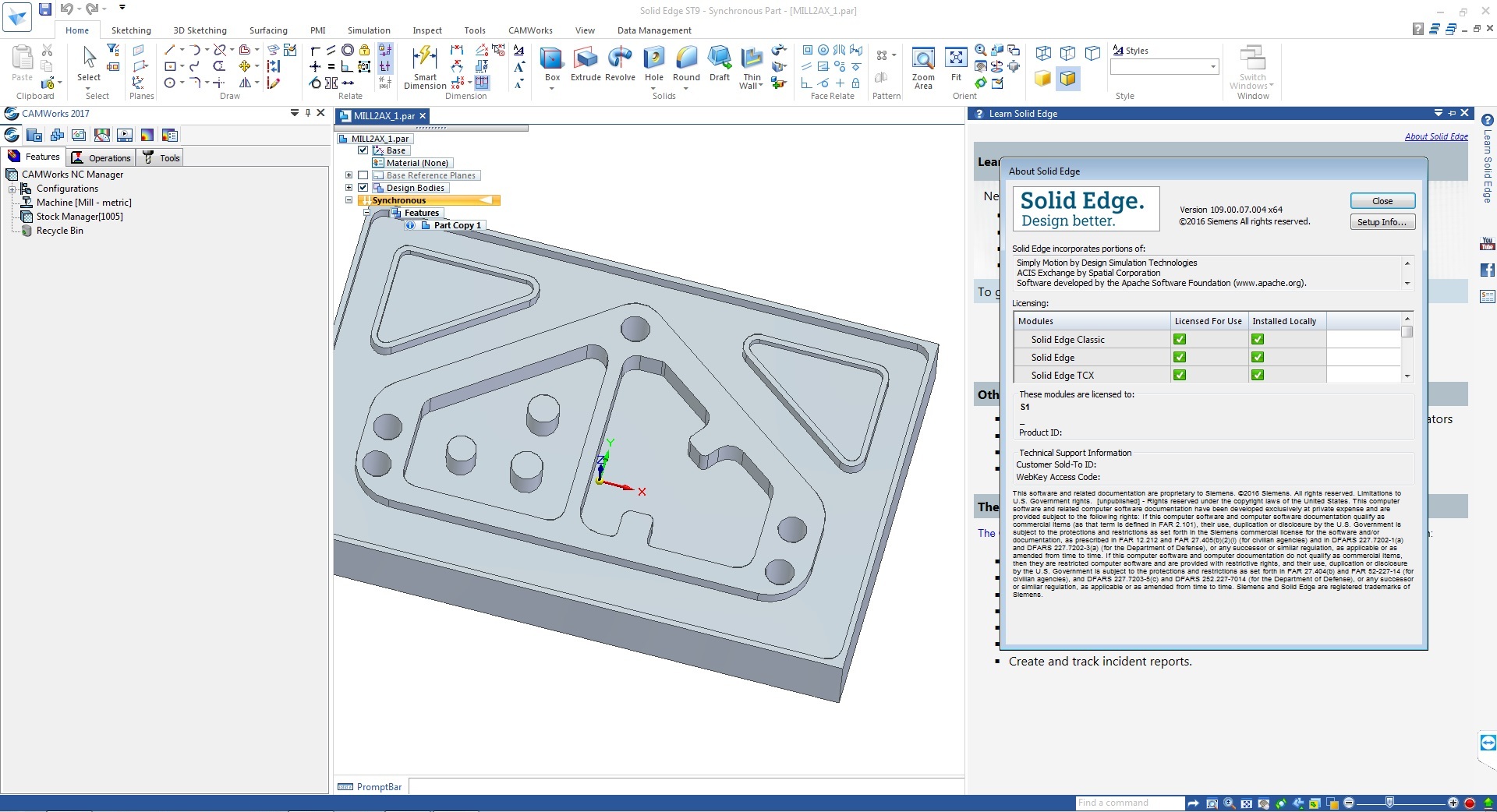Click the Setup Info... button

(x=1382, y=222)
